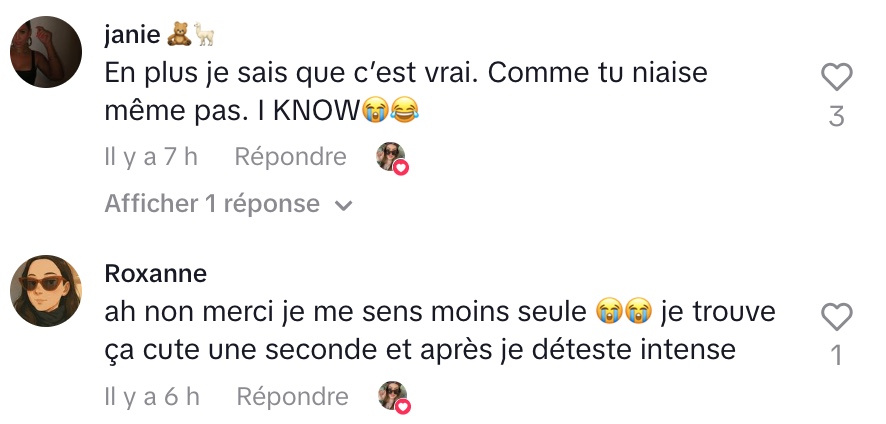Click the janie username
The image size is (886, 424).
click(132, 34)
